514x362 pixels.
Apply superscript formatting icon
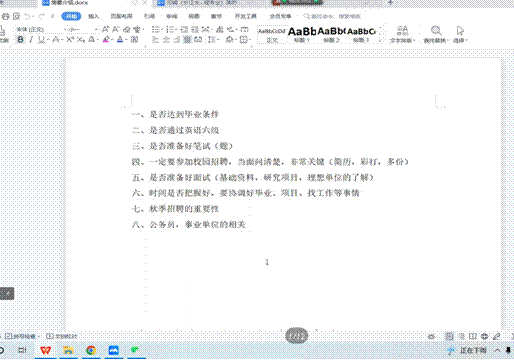pos(69,40)
